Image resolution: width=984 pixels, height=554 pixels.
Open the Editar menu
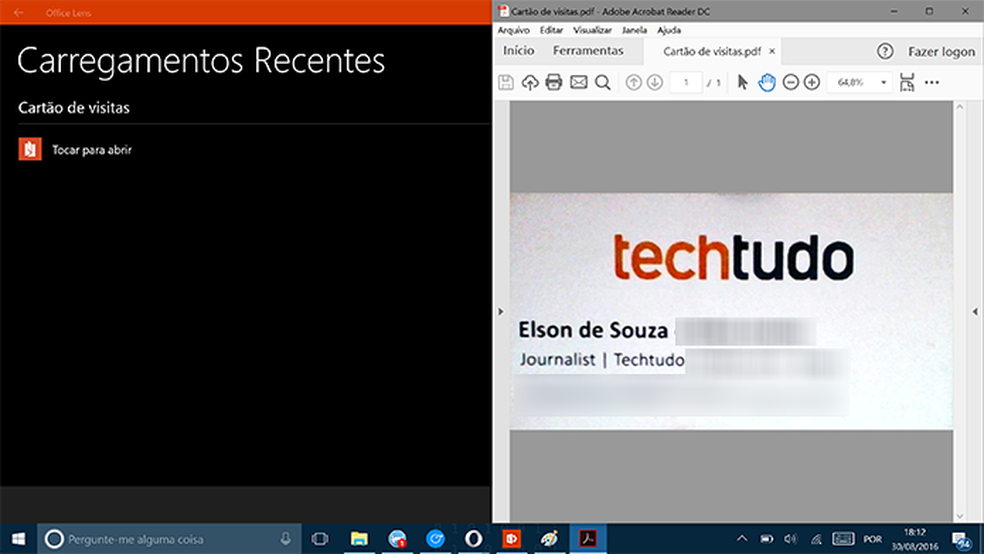[551, 30]
